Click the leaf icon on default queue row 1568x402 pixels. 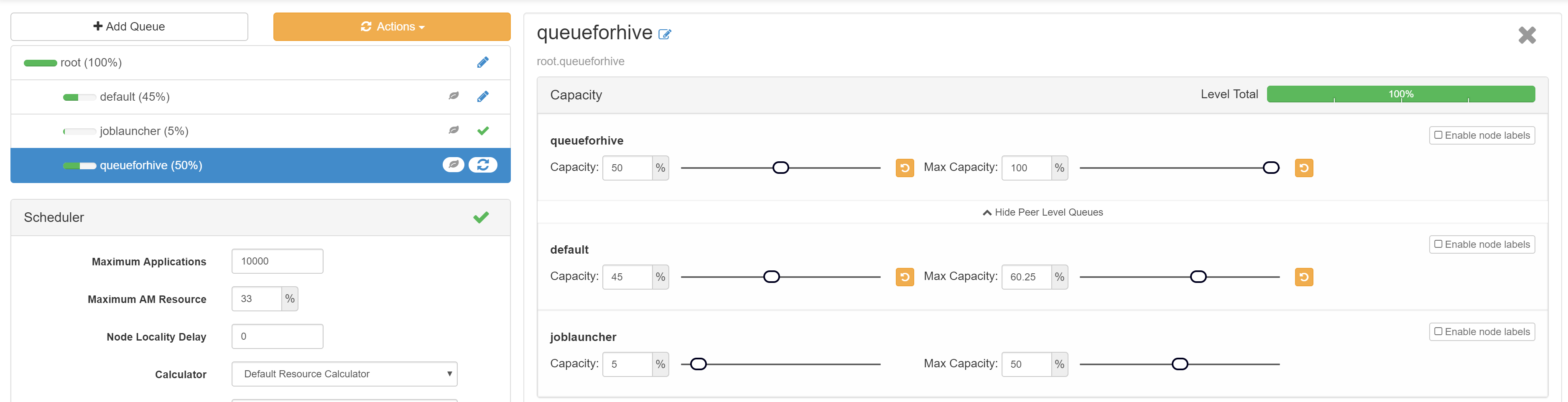tap(454, 96)
